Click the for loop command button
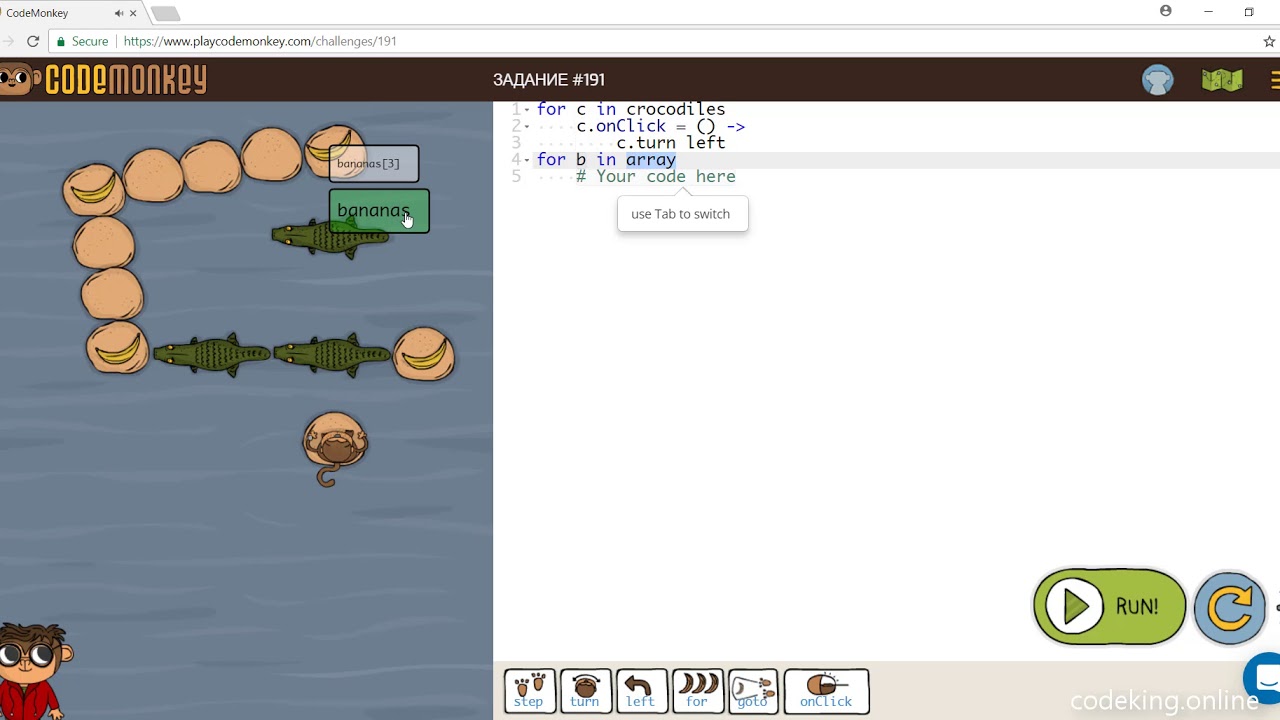Screen dimensions: 1280x720 [x=697, y=691]
